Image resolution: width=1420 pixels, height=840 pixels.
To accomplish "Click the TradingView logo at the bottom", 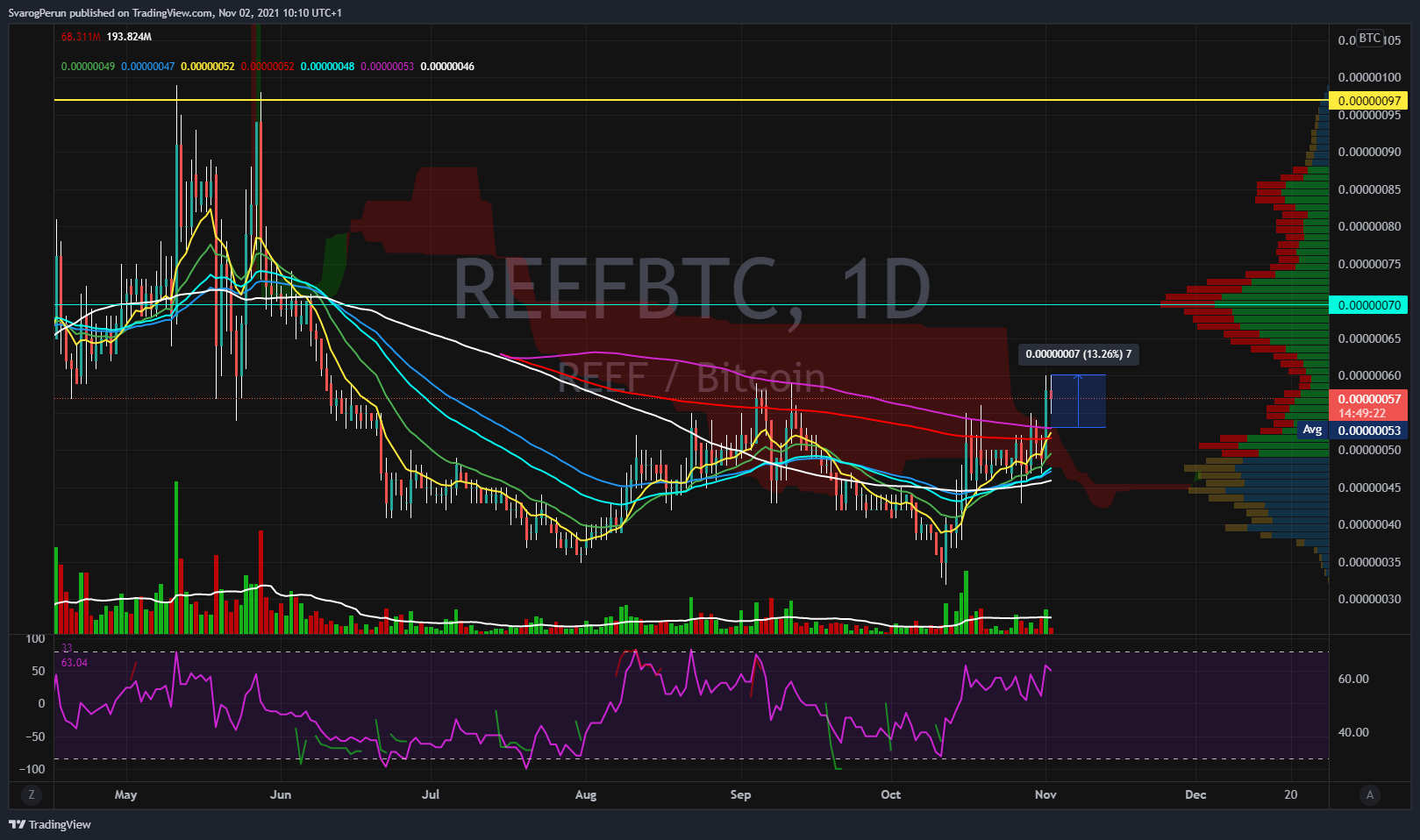I will pos(50,824).
